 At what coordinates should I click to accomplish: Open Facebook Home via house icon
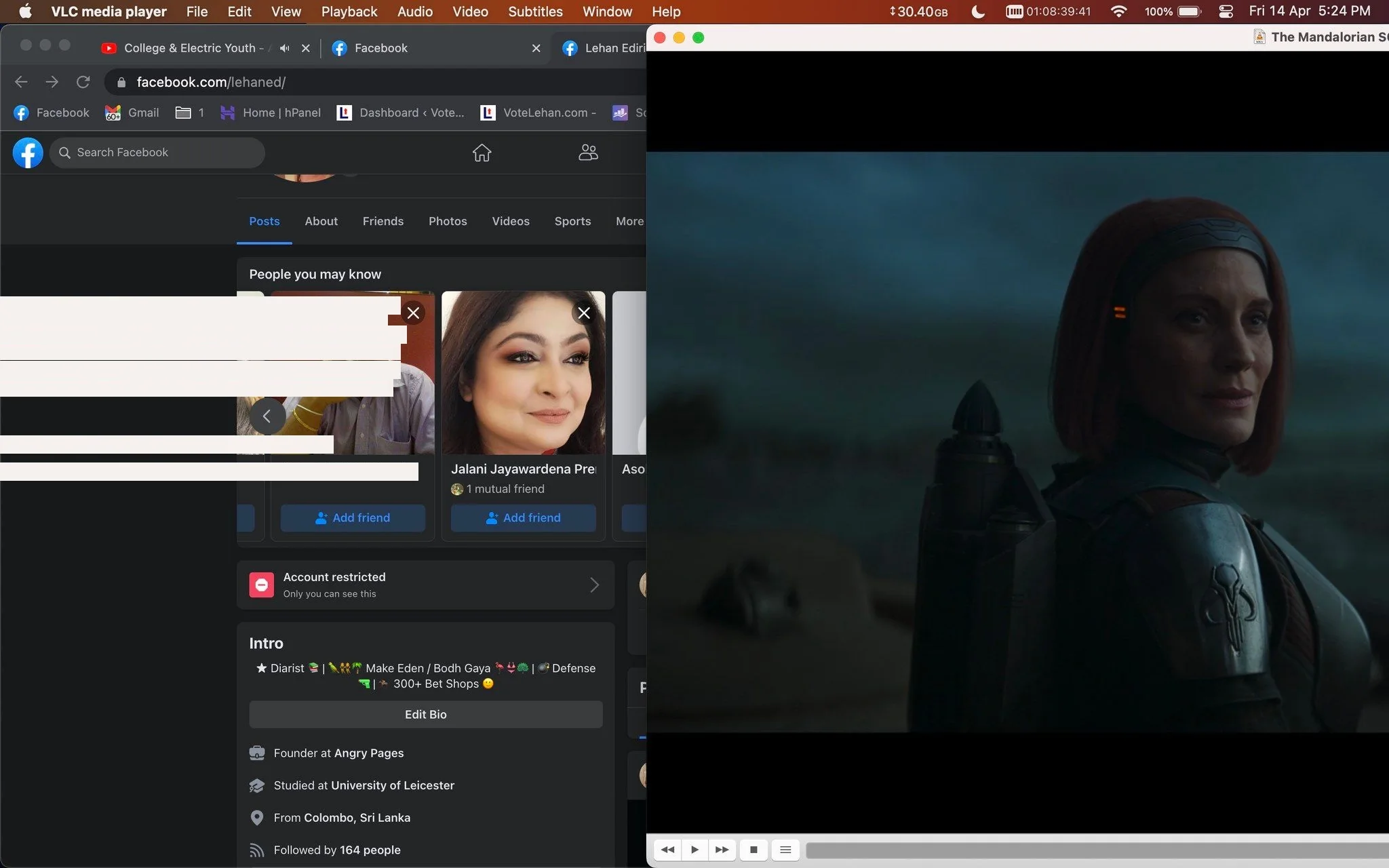click(x=482, y=153)
